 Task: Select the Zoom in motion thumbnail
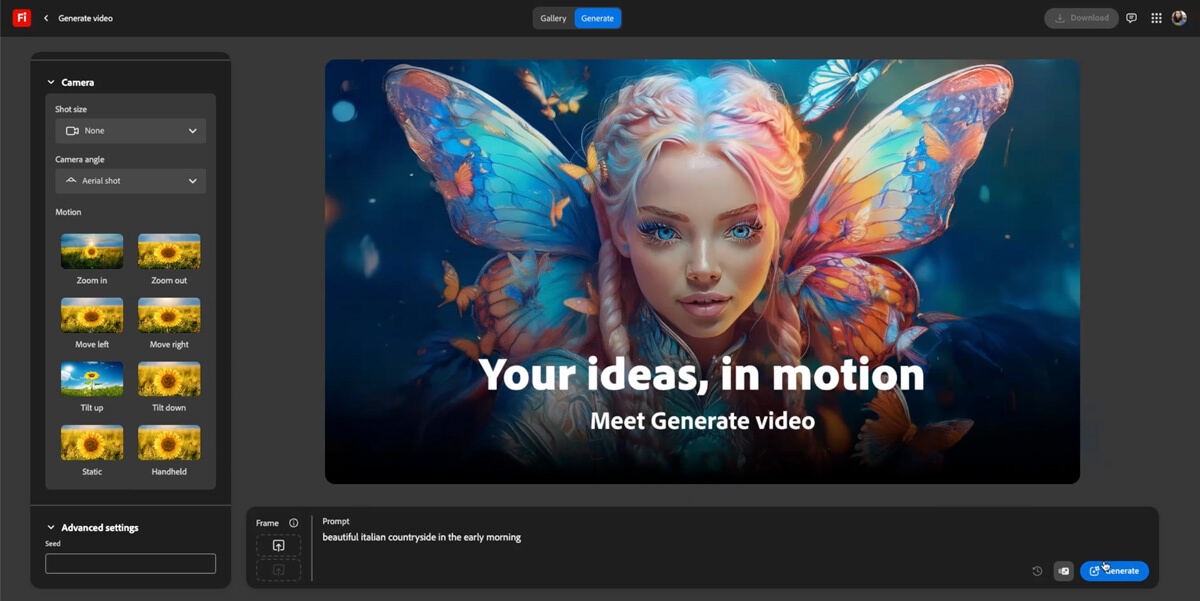tap(92, 251)
